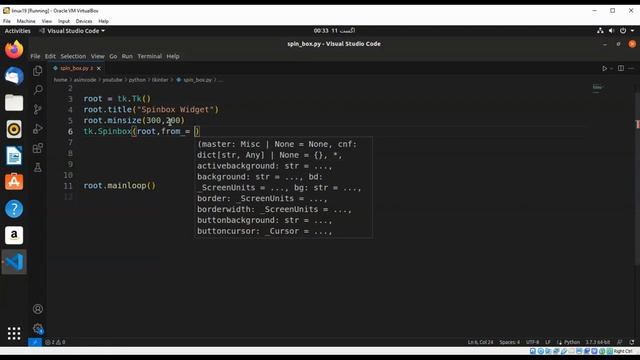640x360 pixels.
Task: Click the 'root.title("Spinbox Widget")' line
Action: 151,110
